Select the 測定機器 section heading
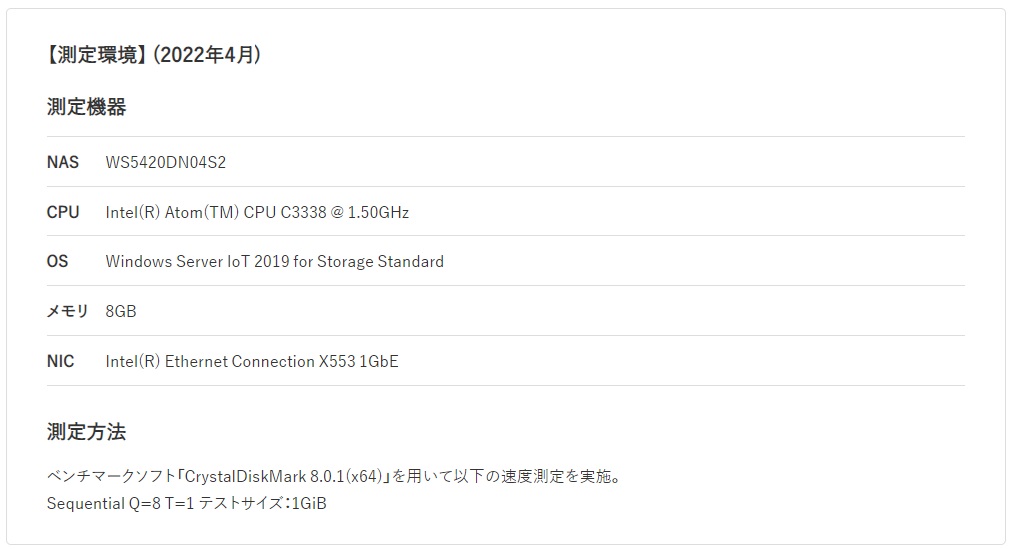Screen dimensions: 1013x549 [87, 107]
